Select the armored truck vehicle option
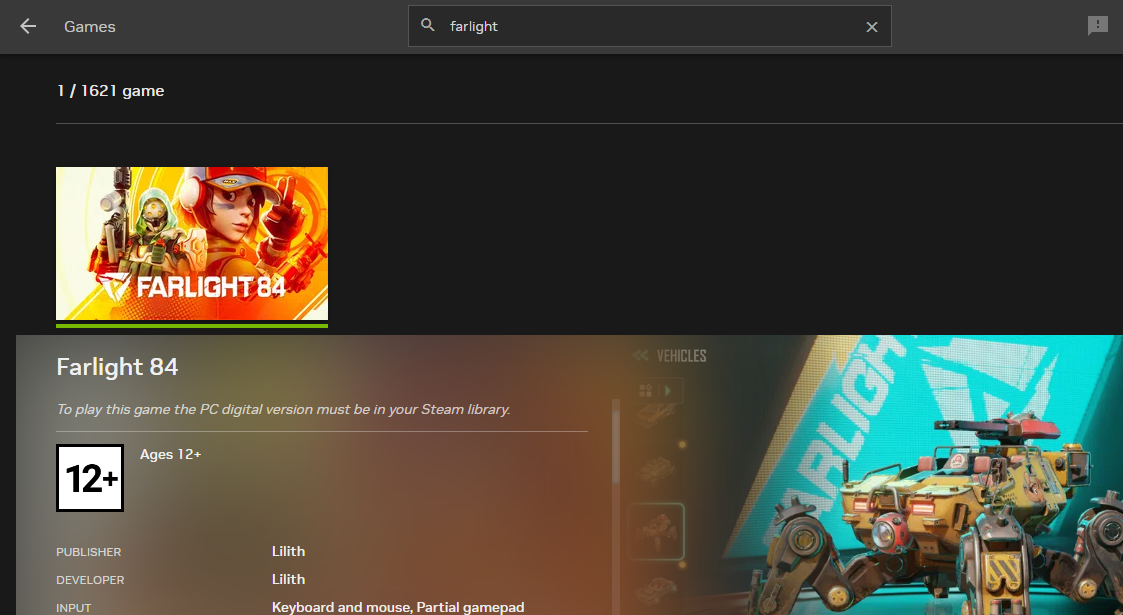Viewport: 1123px width, 615px height. coord(657,468)
